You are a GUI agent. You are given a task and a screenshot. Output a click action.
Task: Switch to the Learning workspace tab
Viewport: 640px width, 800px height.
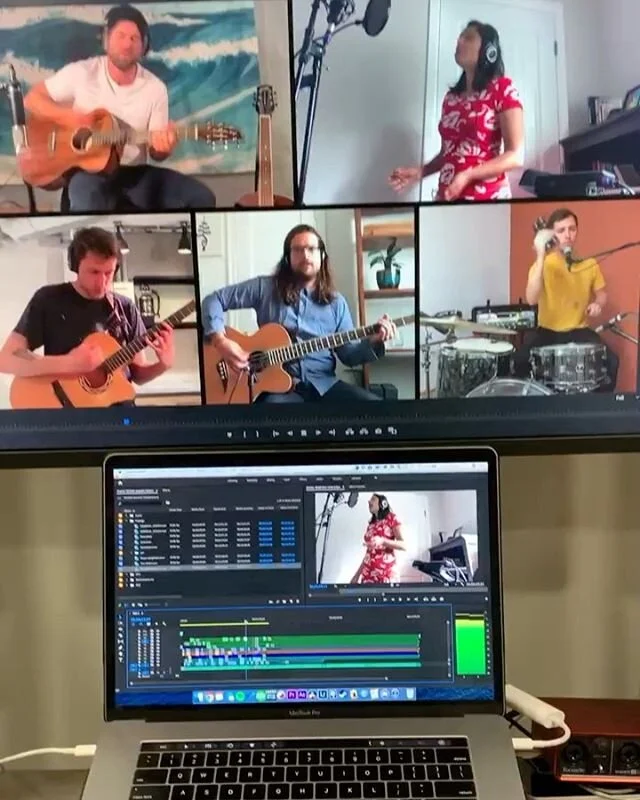[x=233, y=481]
